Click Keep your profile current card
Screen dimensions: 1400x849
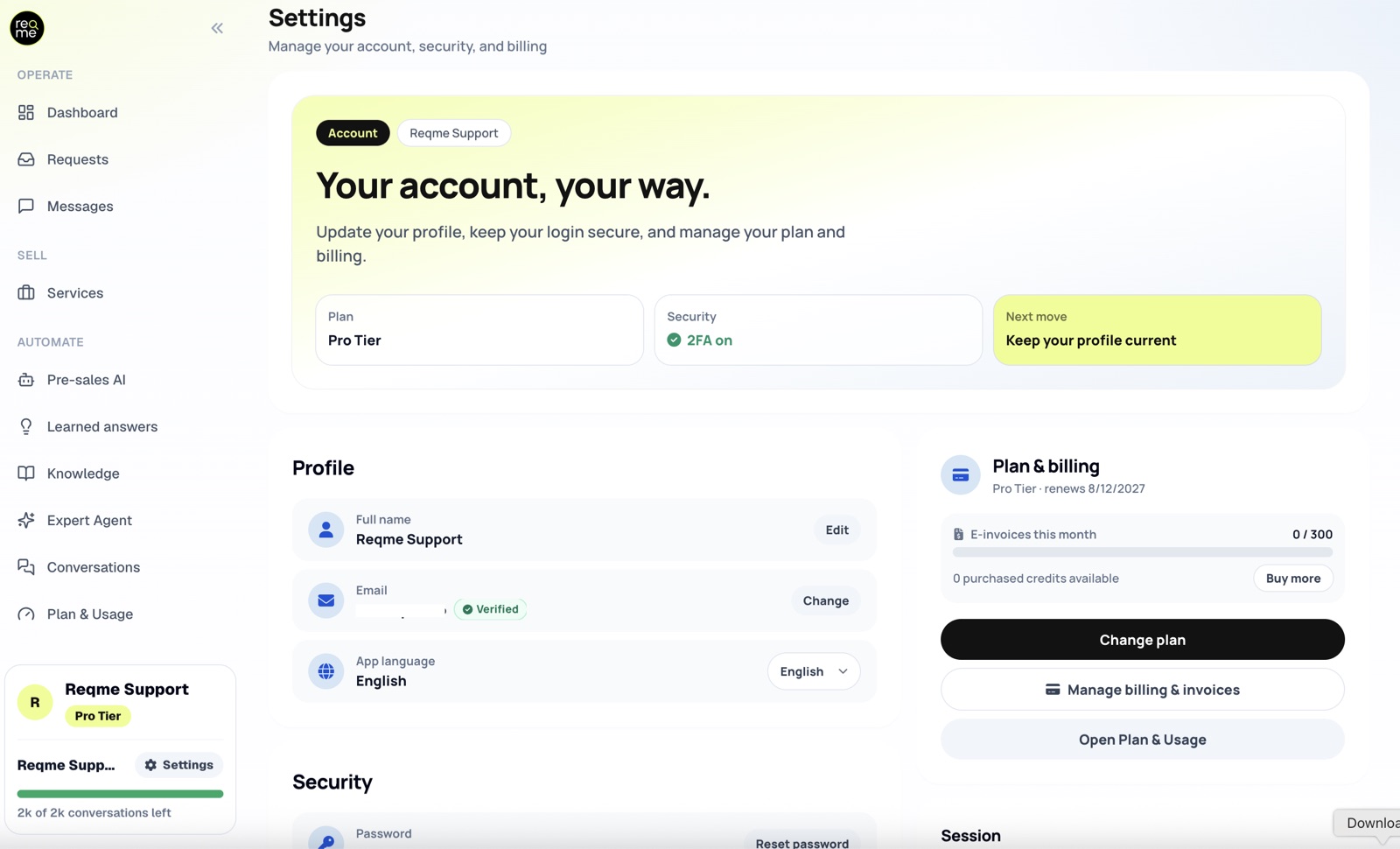(x=1157, y=329)
